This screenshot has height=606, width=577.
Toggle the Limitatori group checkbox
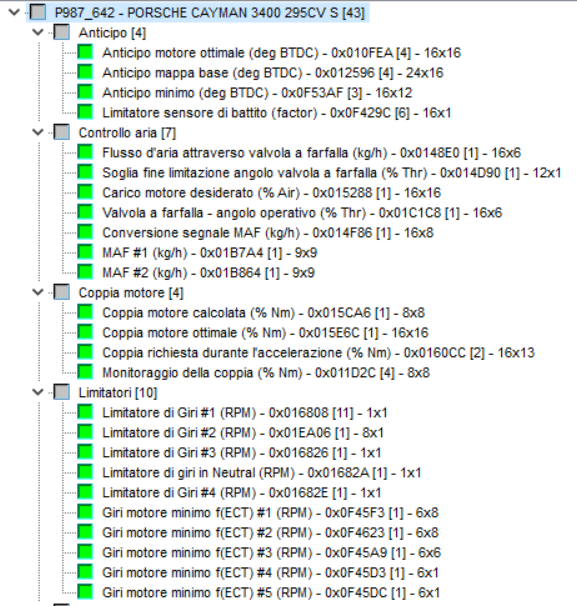tap(61, 392)
